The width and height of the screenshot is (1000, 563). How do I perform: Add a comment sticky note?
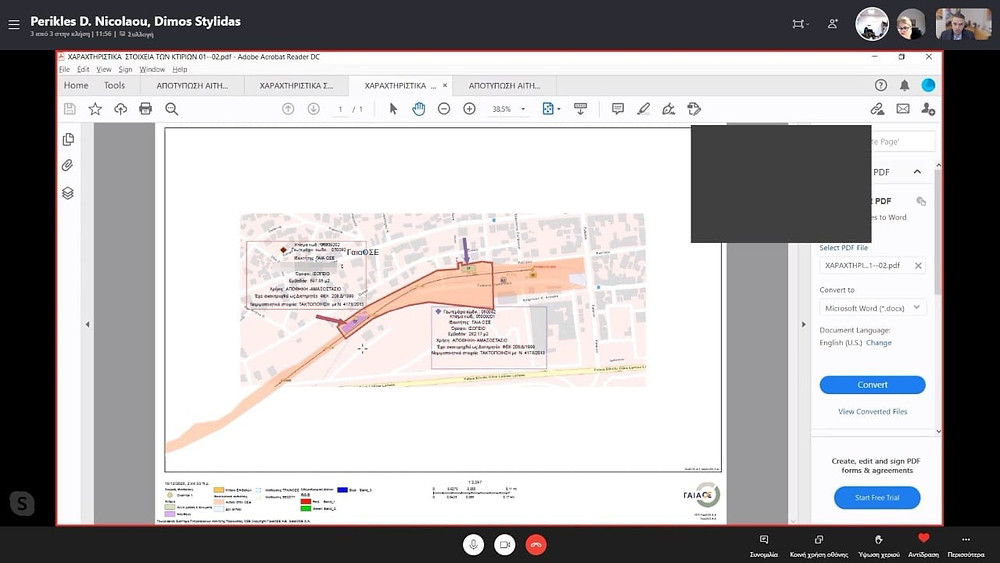(x=617, y=109)
